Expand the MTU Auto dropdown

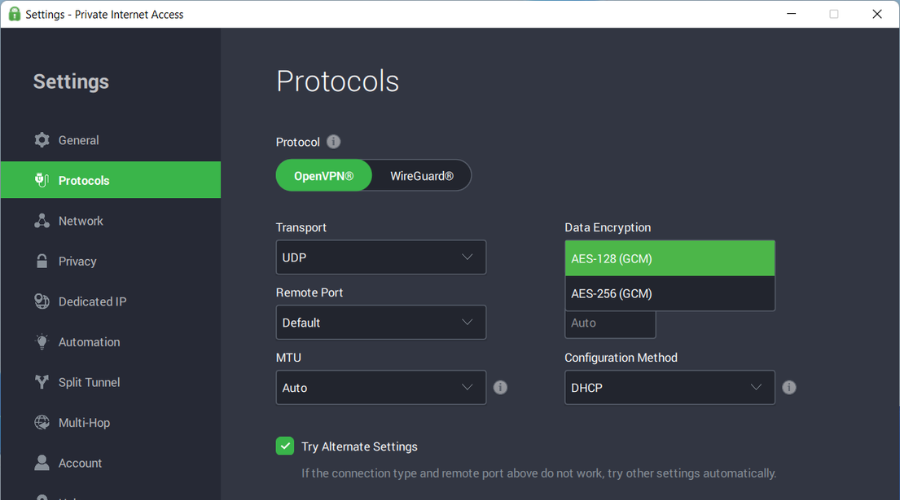click(380, 387)
